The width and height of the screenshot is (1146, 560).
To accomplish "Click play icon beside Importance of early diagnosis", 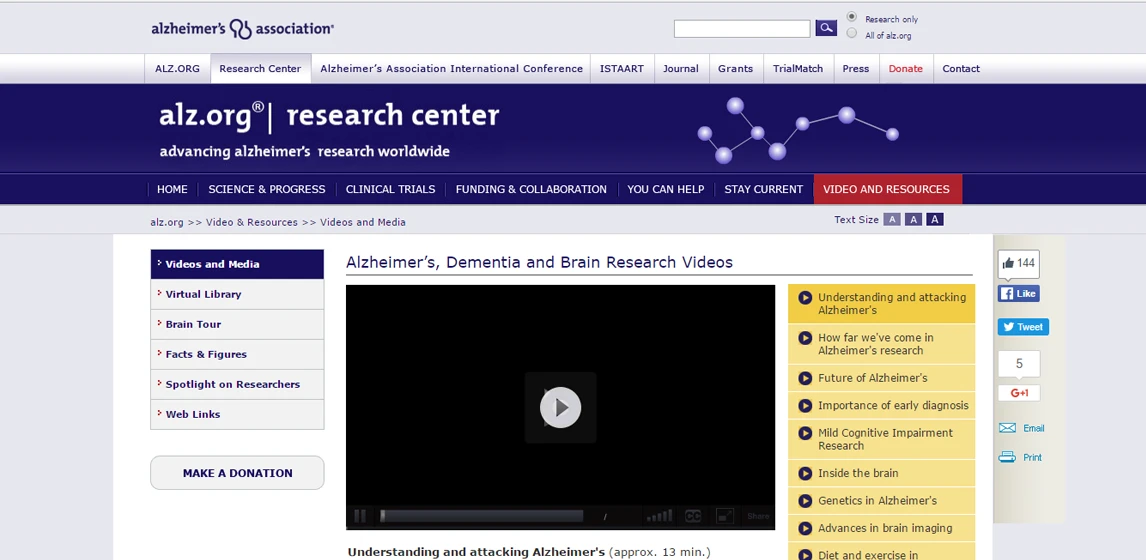I will (x=805, y=405).
